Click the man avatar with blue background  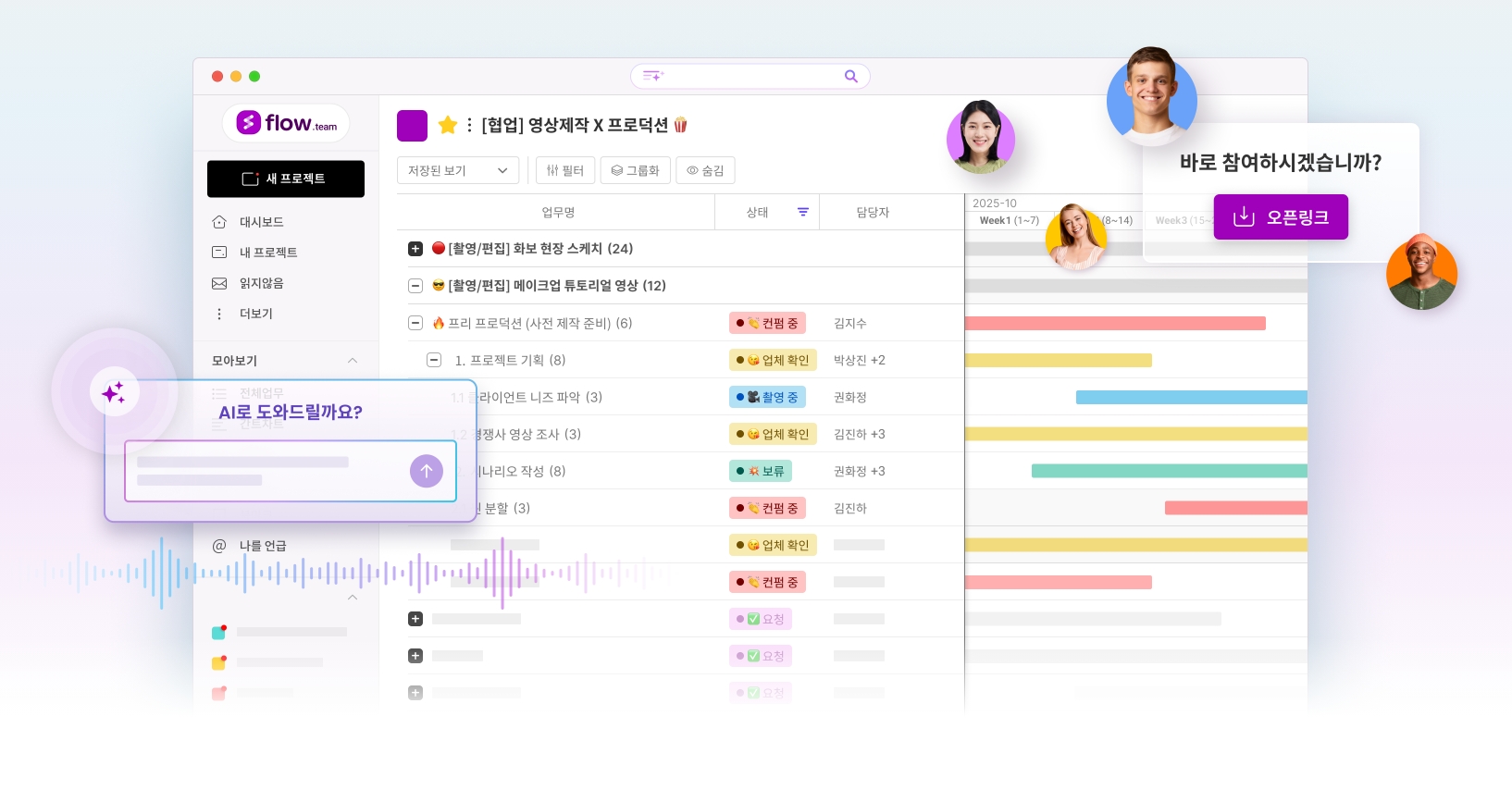coord(1152,96)
